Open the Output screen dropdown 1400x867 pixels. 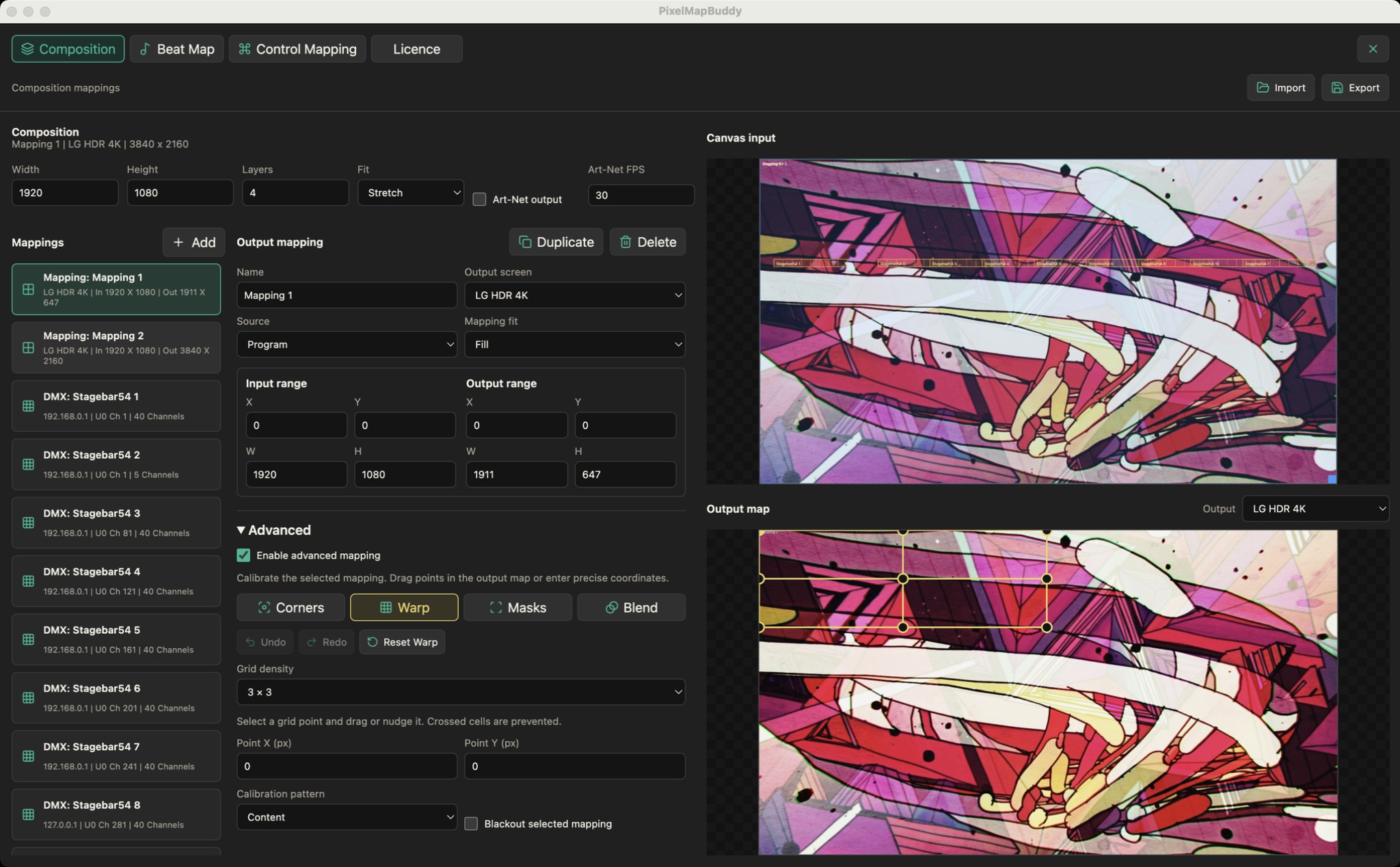point(575,295)
